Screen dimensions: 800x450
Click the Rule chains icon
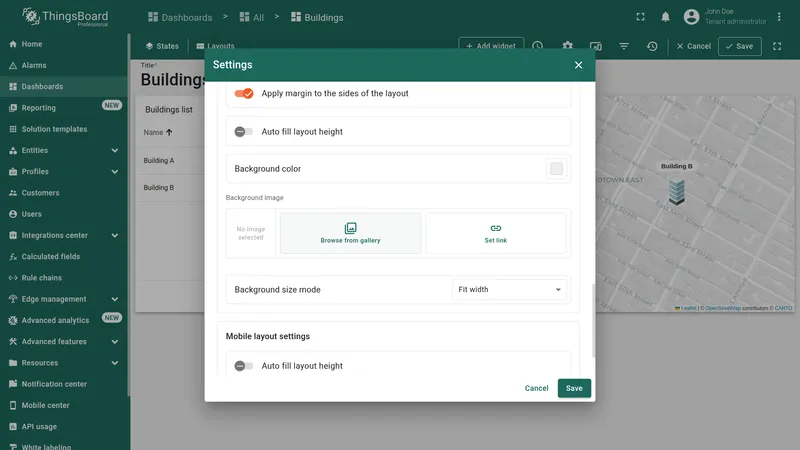13,278
